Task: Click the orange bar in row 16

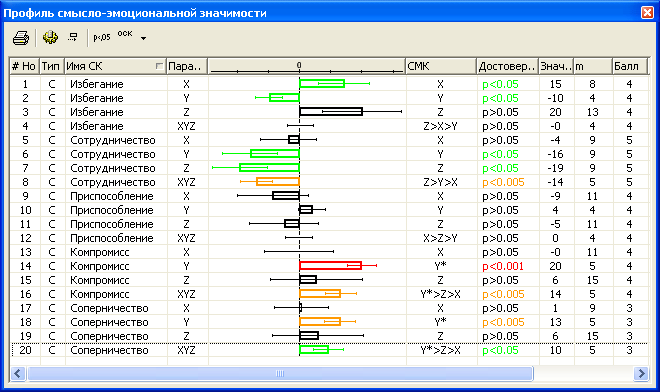Action: 320,293
